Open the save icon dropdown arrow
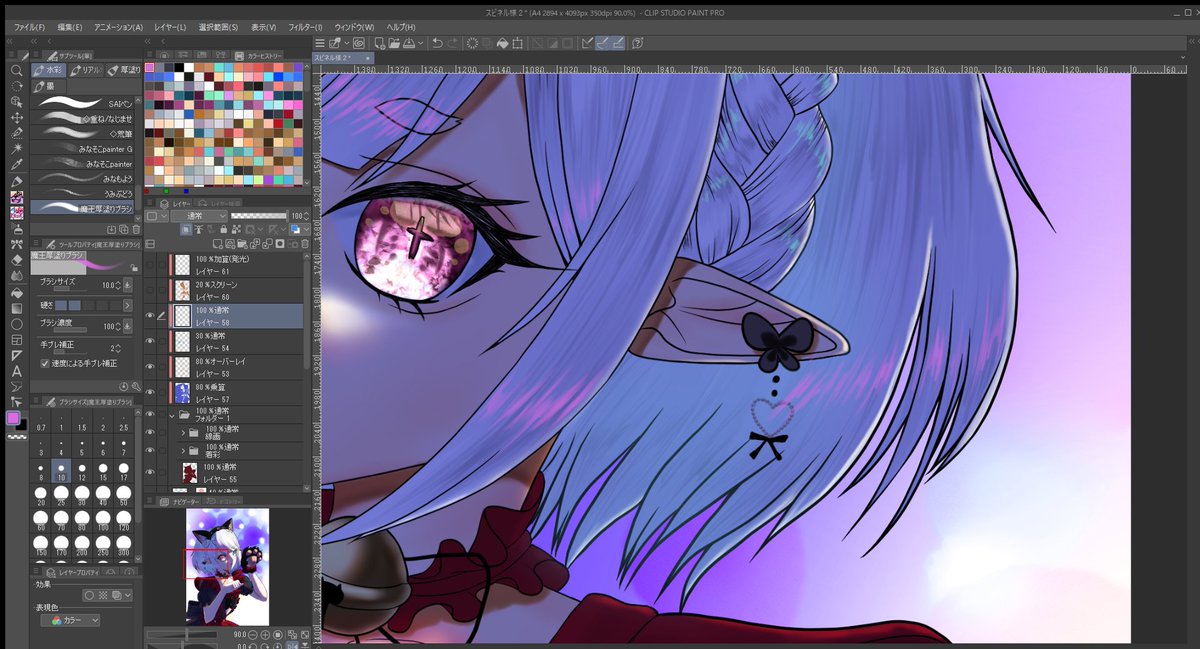This screenshot has width=1200, height=649. coord(420,43)
